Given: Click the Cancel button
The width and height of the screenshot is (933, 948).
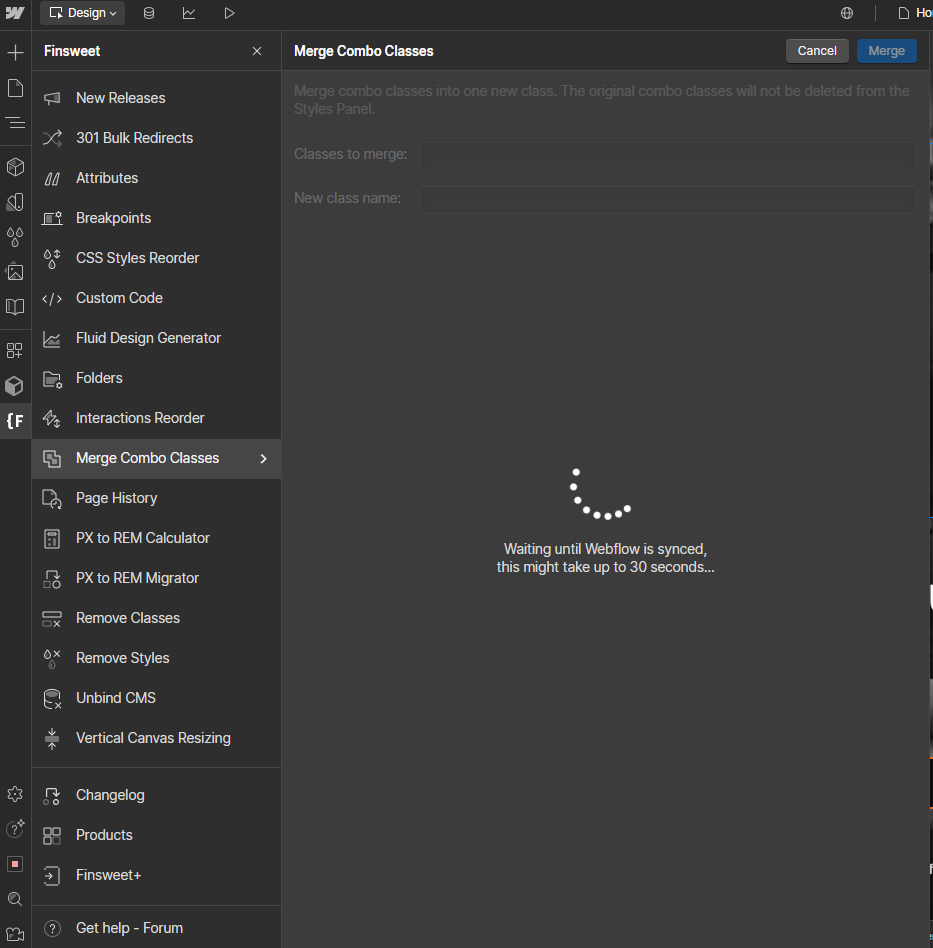Looking at the screenshot, I should (817, 51).
